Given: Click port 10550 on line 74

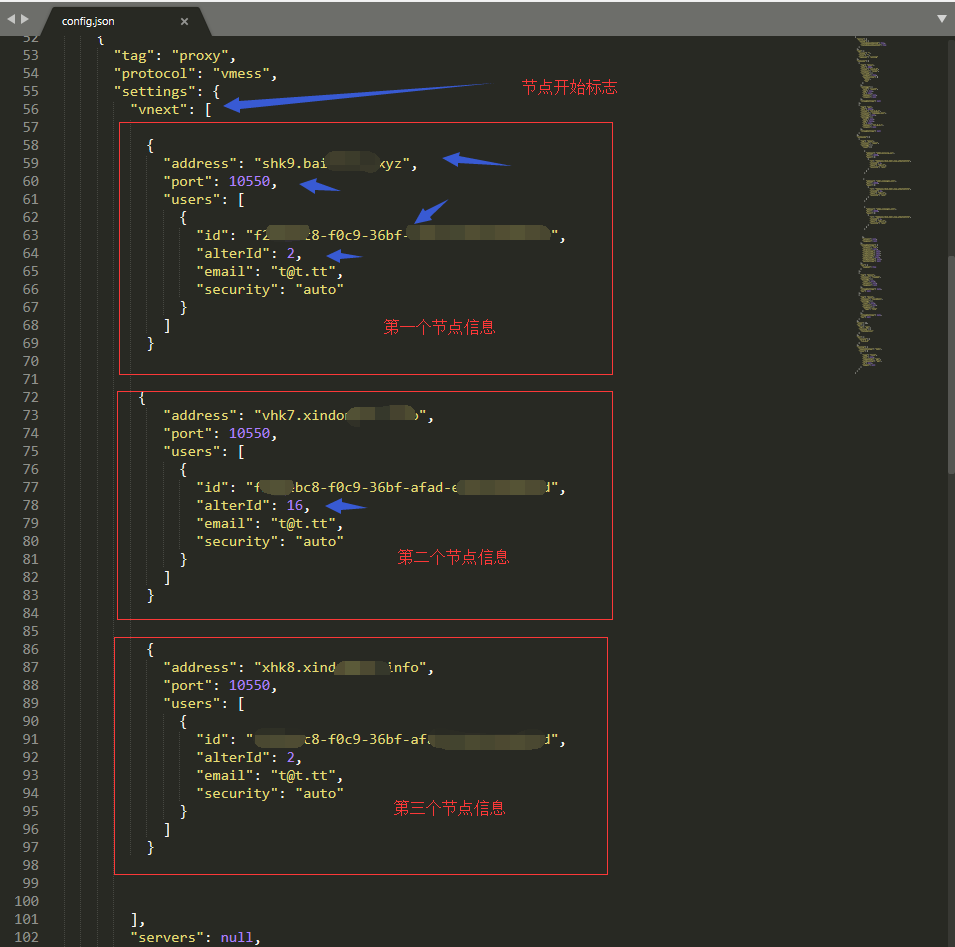Looking at the screenshot, I should 249,434.
